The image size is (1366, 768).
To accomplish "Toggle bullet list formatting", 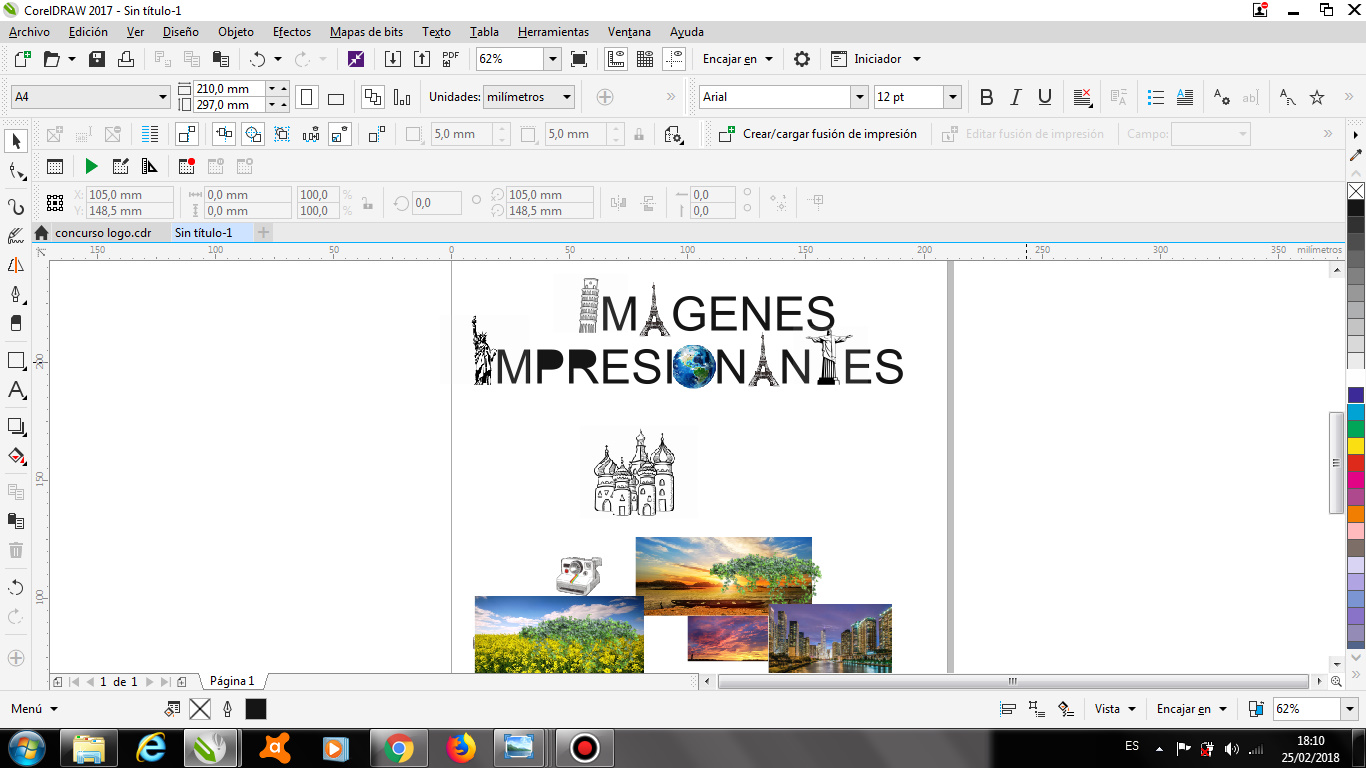I will (x=1156, y=97).
